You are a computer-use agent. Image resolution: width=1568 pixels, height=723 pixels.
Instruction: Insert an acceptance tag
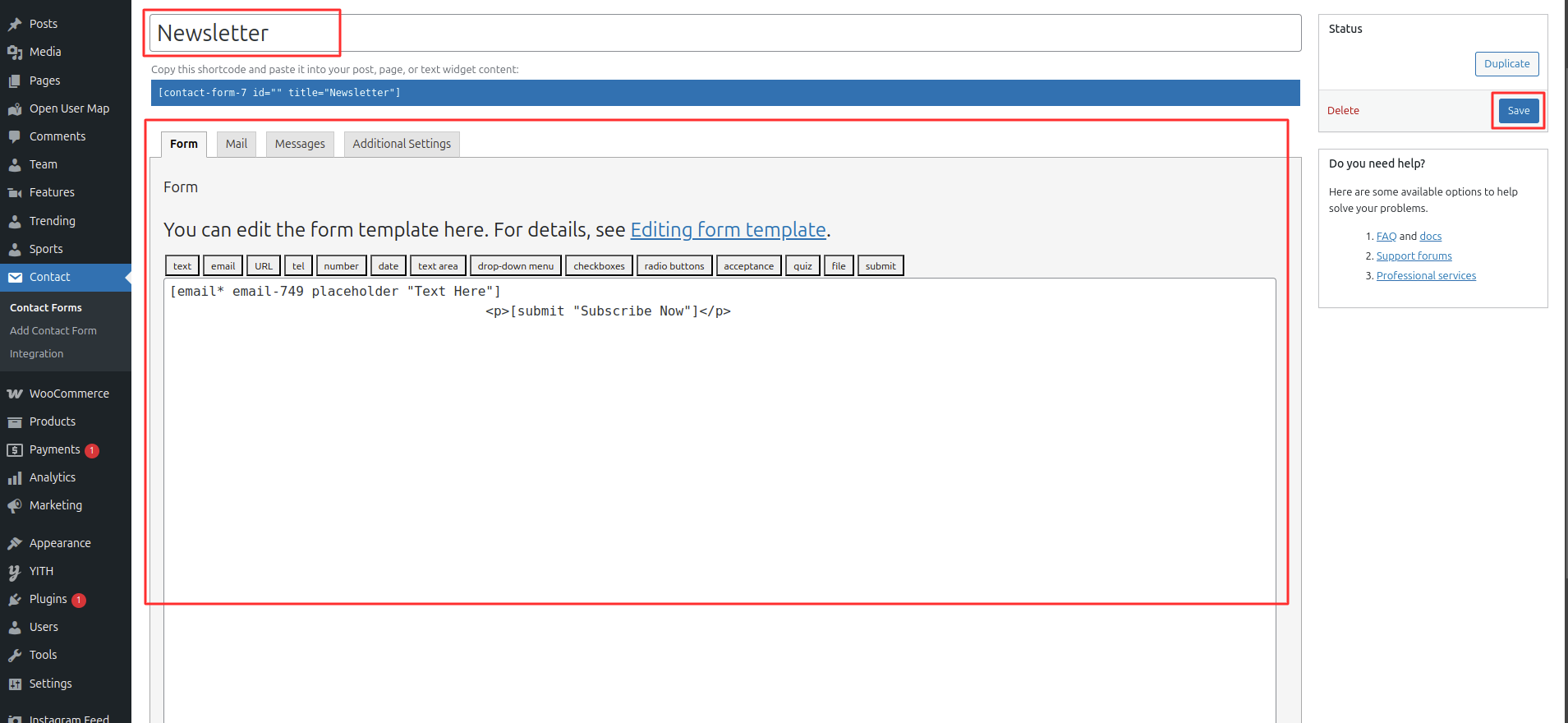[x=748, y=265]
